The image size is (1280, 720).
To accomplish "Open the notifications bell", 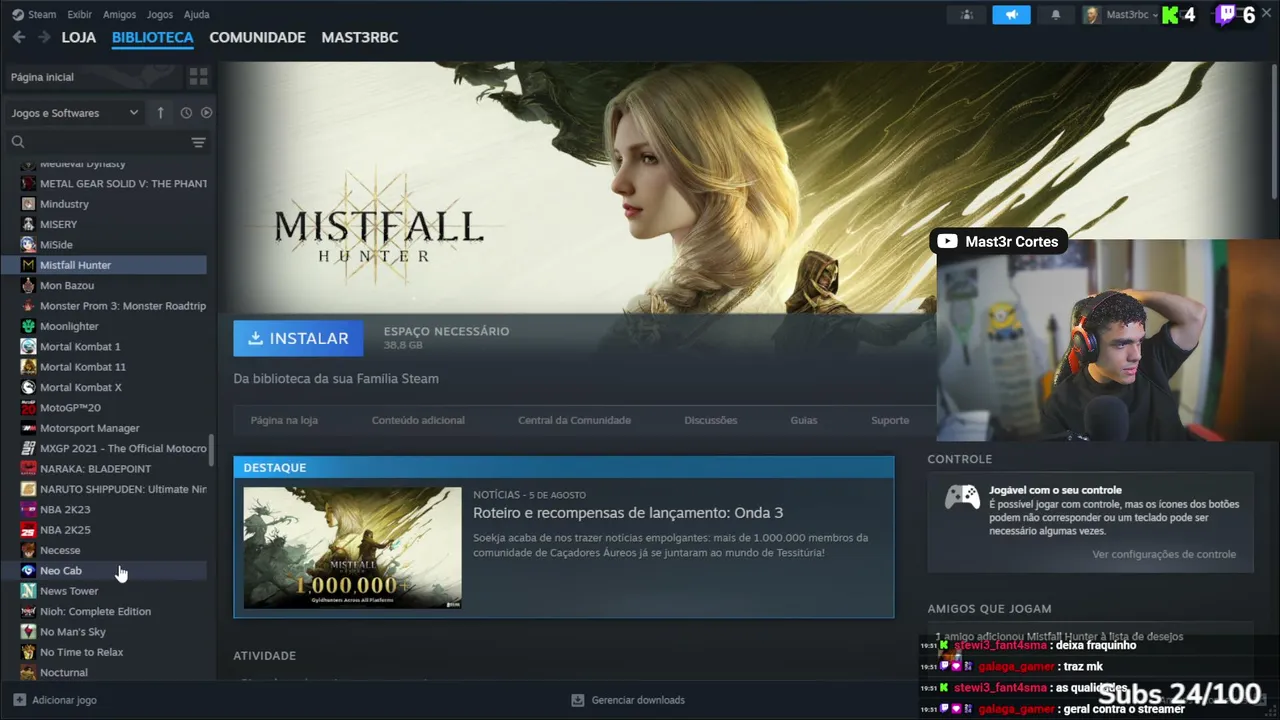I will (x=1056, y=15).
